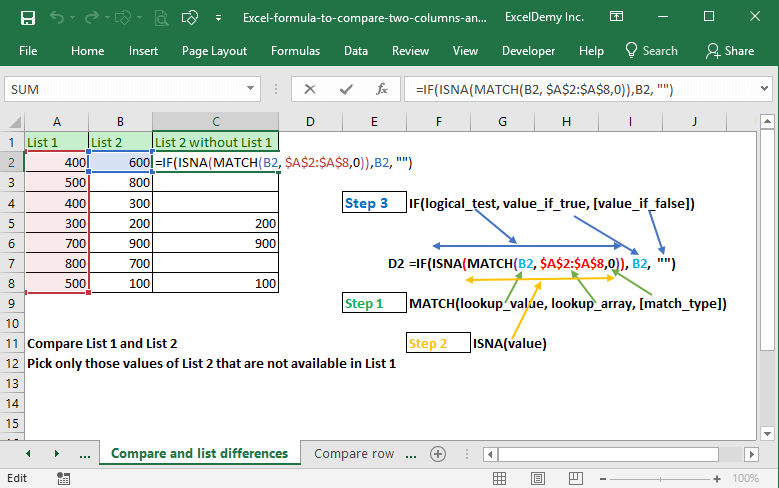Click the Select All corner triangle
Screen dimensions: 779x488
[x=14, y=122]
